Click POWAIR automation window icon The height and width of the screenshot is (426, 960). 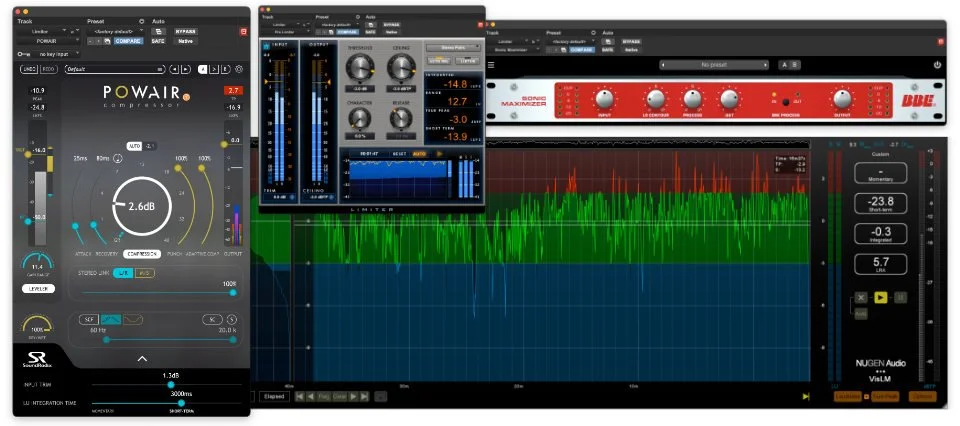coord(158,31)
